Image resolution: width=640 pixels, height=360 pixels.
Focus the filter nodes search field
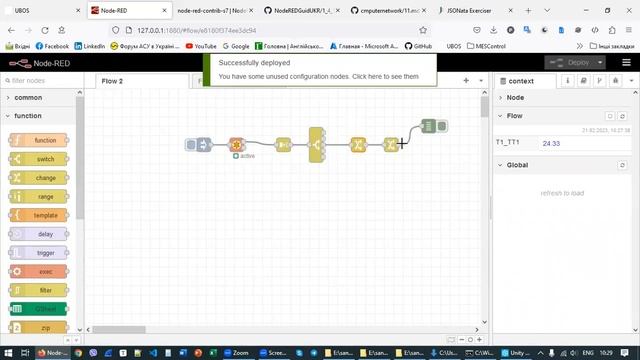pyautogui.click(x=43, y=81)
